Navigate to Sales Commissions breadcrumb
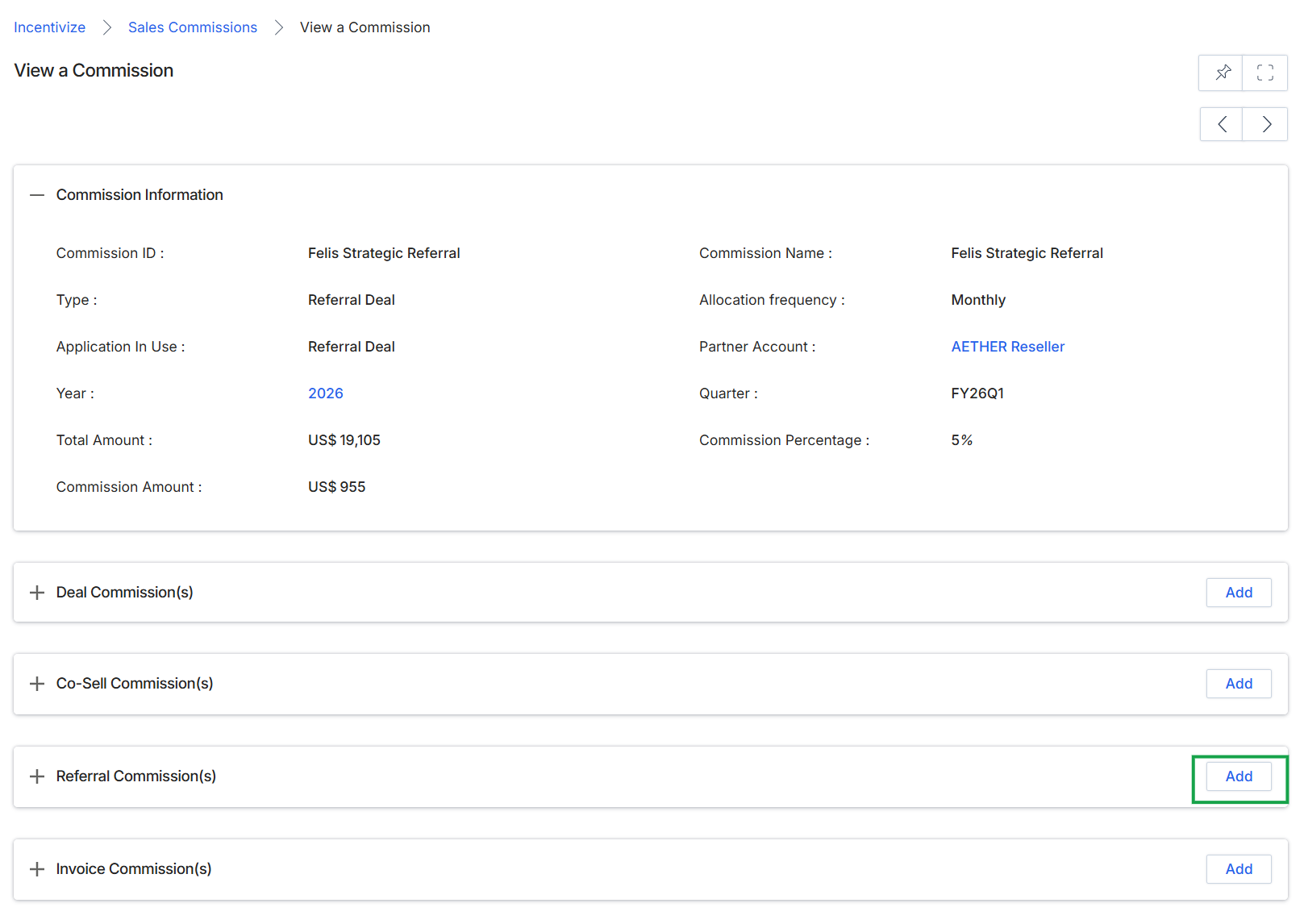 click(x=193, y=27)
